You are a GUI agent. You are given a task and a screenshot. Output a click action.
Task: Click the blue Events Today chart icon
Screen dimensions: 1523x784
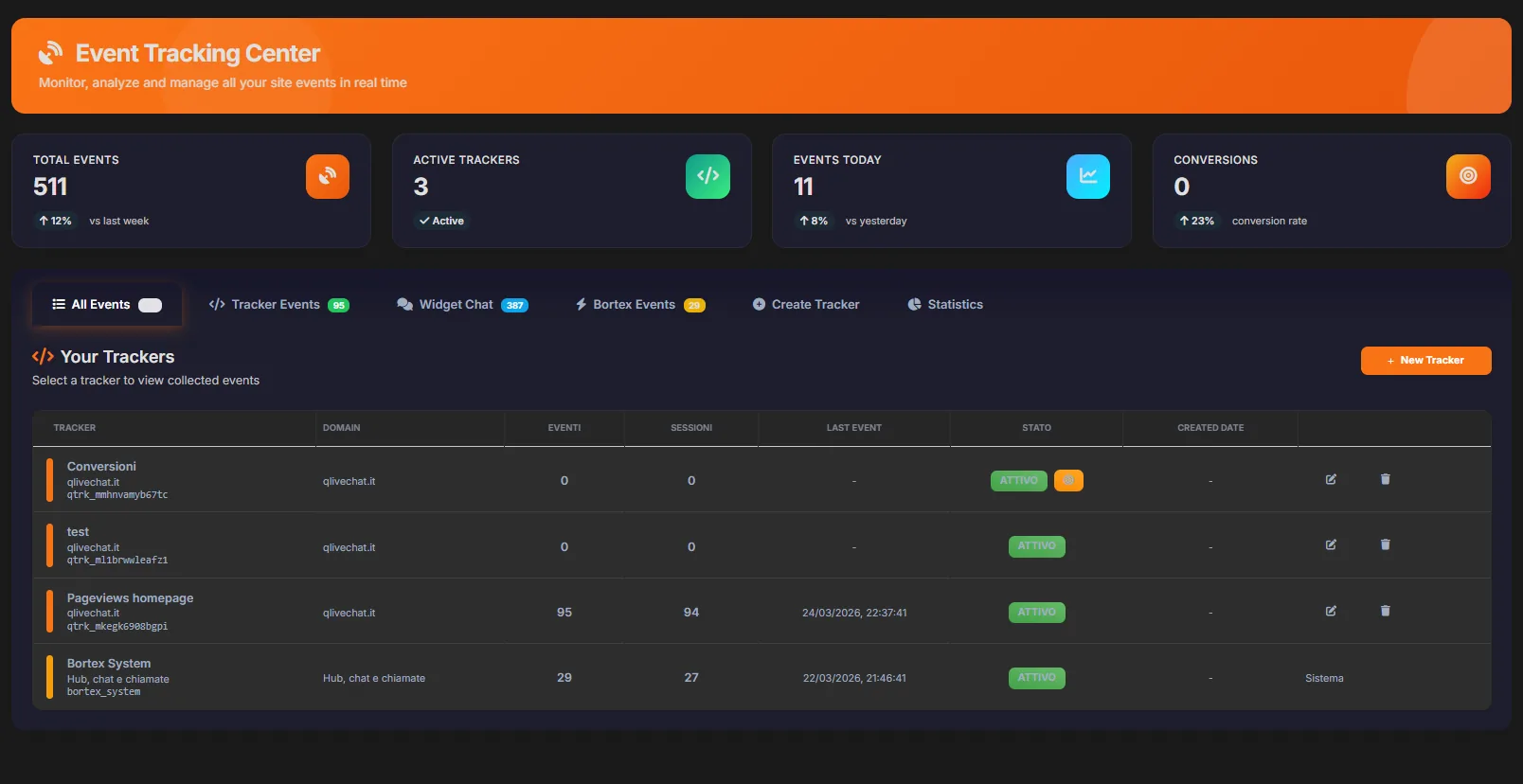[1088, 177]
